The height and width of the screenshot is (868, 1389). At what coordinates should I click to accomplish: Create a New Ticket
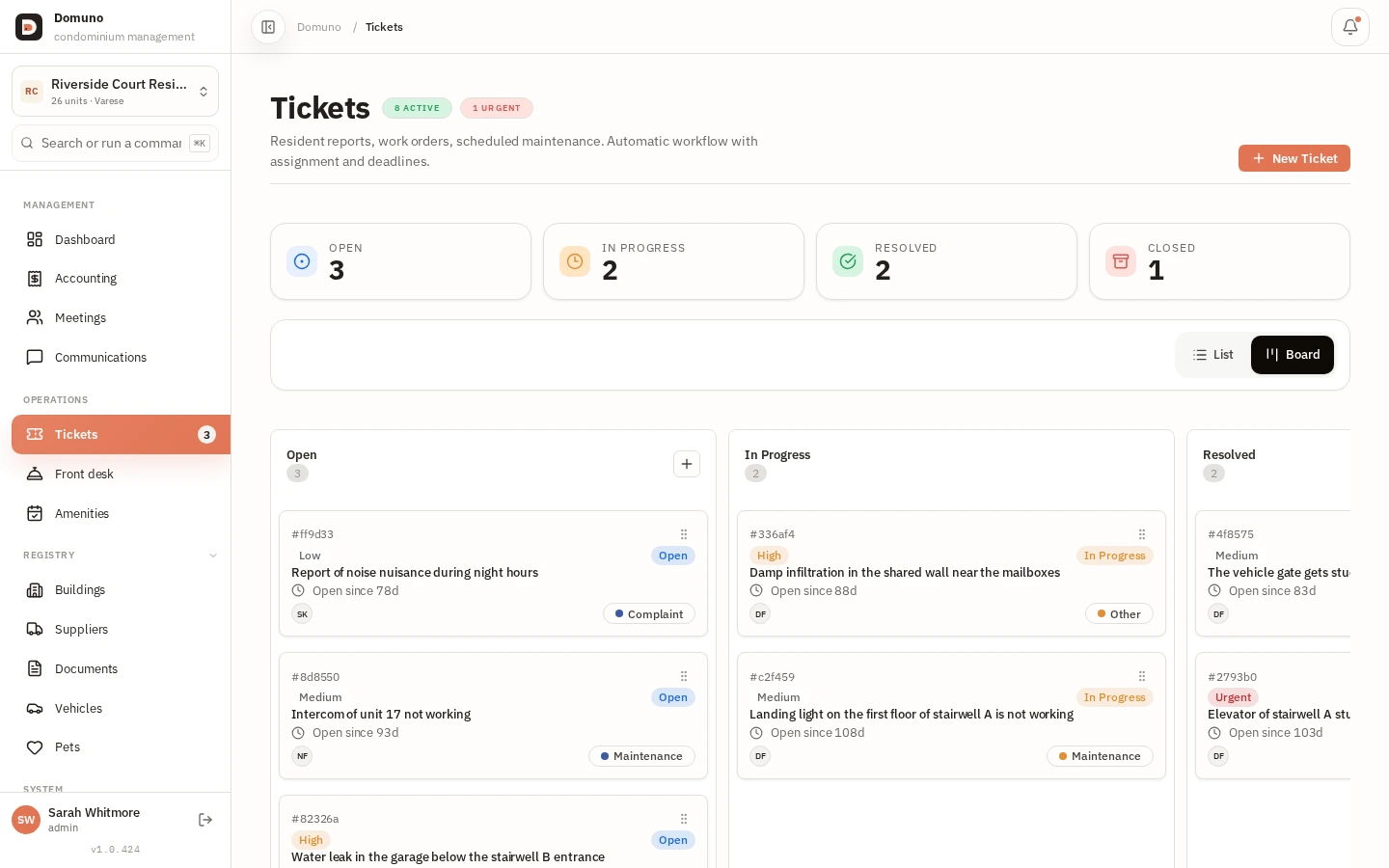pyautogui.click(x=1294, y=158)
